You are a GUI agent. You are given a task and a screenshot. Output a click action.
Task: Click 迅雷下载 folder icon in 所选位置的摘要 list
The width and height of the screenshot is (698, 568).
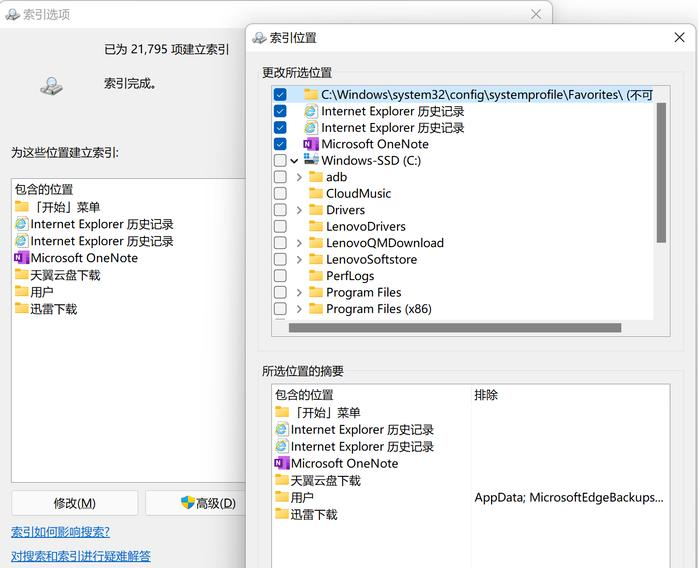point(282,514)
